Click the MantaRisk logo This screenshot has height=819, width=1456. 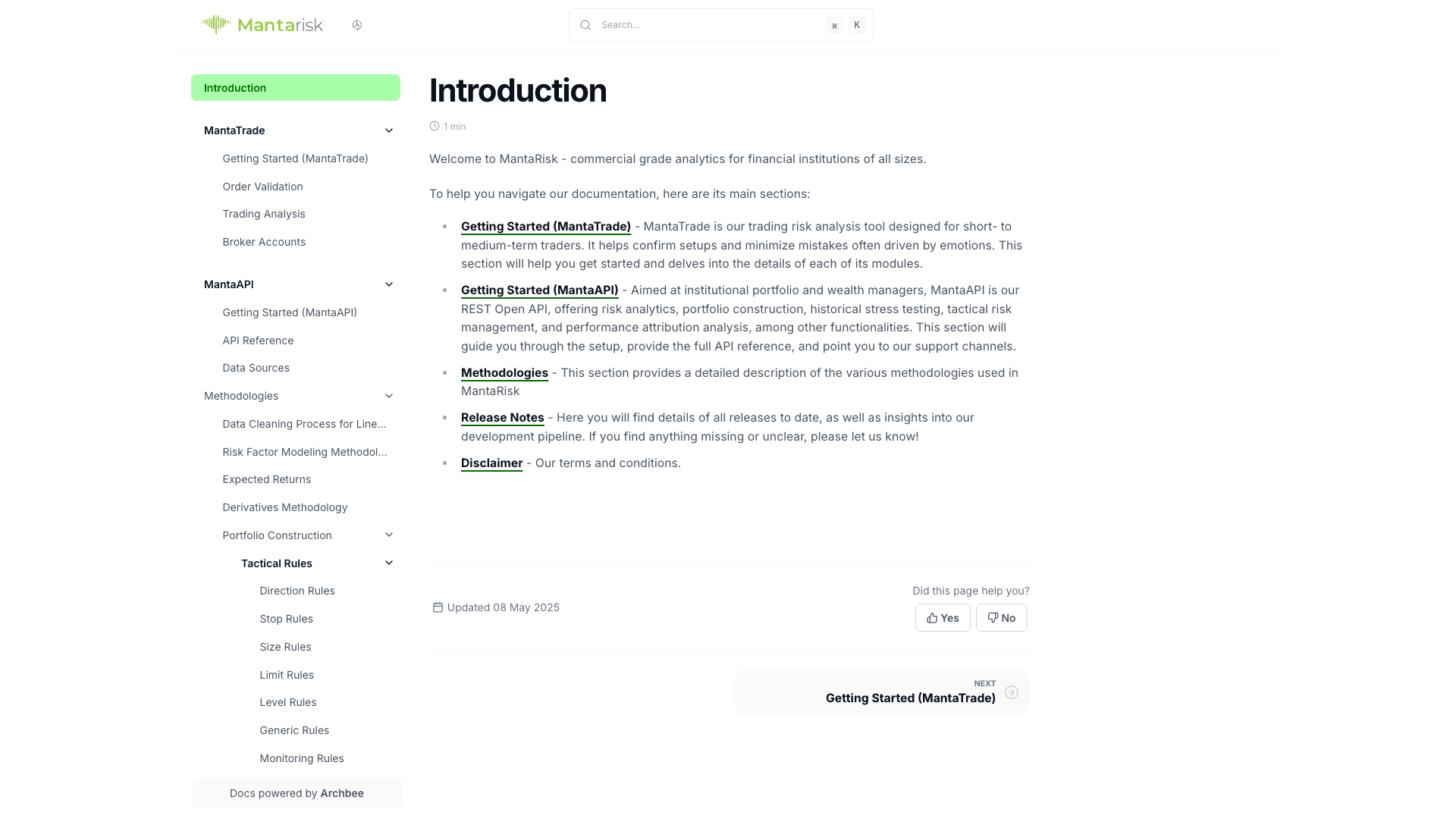point(262,24)
